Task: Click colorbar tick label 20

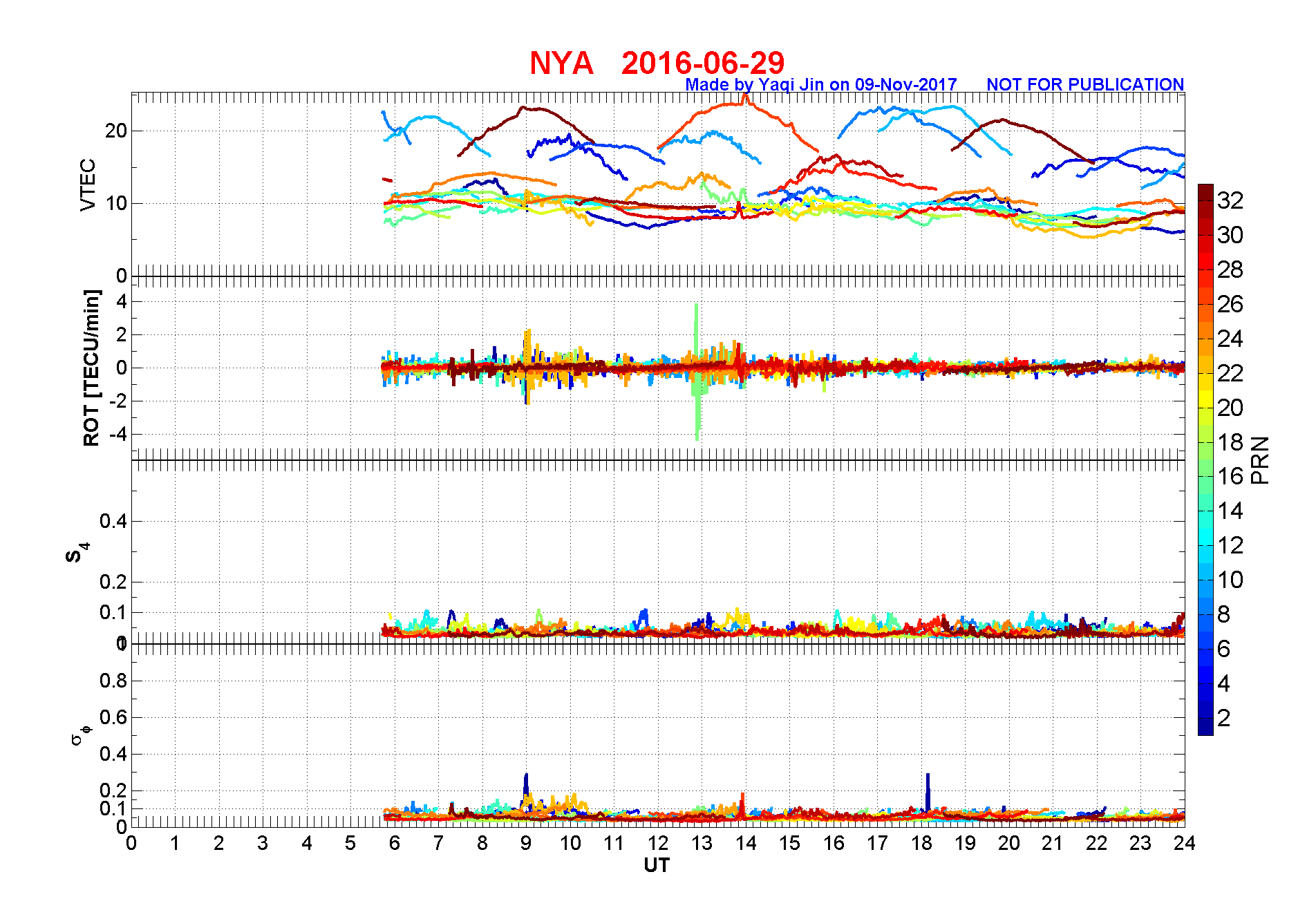Action: (1230, 408)
